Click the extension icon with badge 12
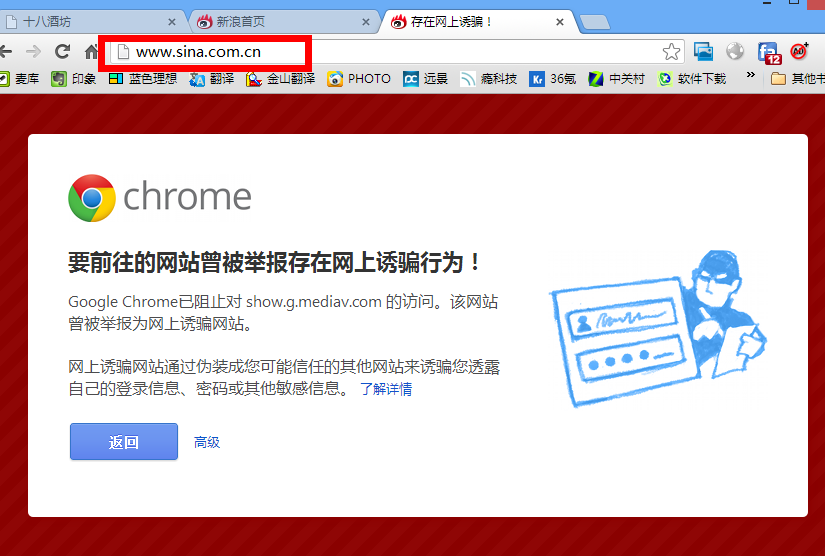The image size is (825, 556). pyautogui.click(x=768, y=52)
